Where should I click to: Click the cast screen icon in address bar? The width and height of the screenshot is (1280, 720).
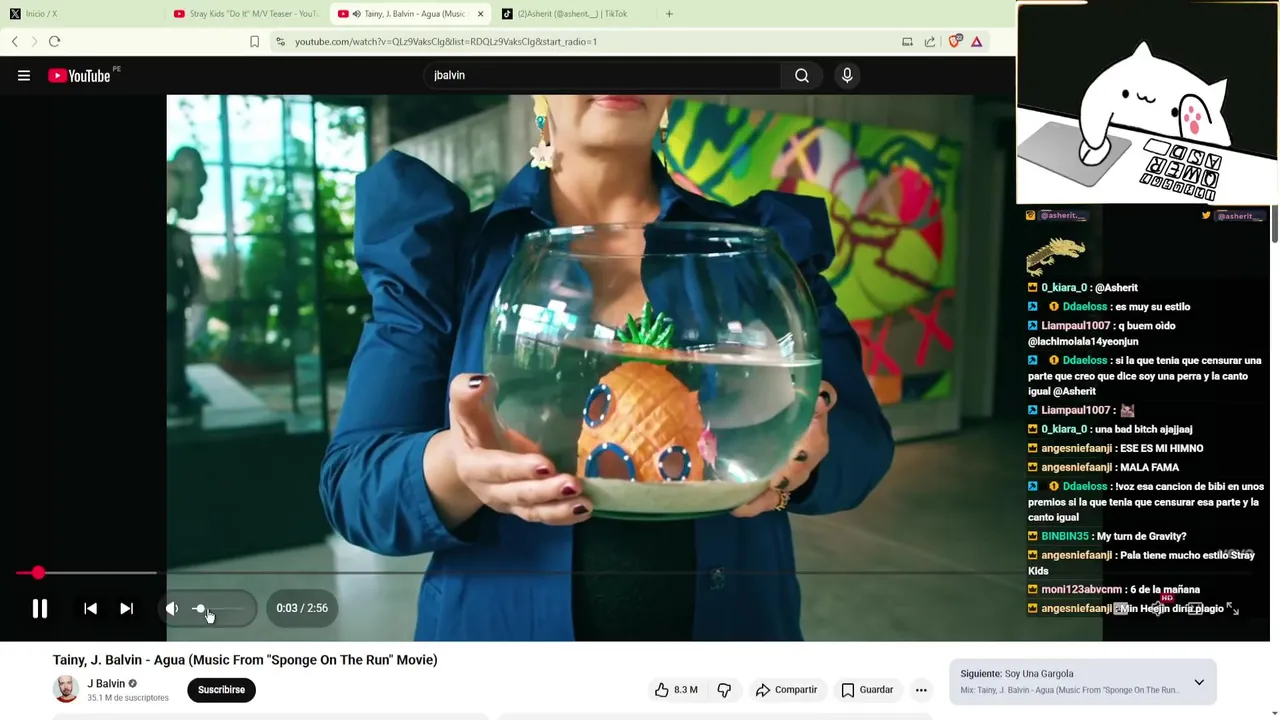[907, 41]
